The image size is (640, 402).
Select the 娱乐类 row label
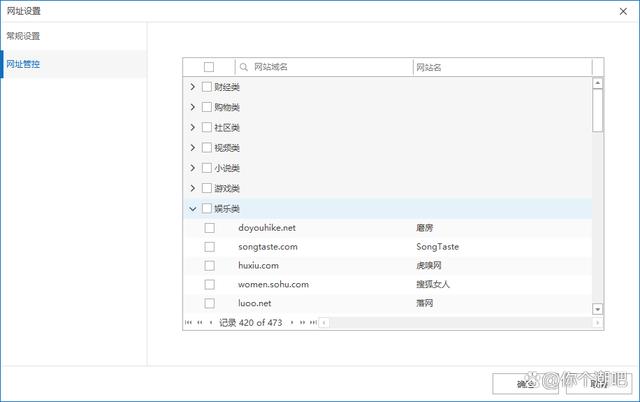pyautogui.click(x=227, y=209)
